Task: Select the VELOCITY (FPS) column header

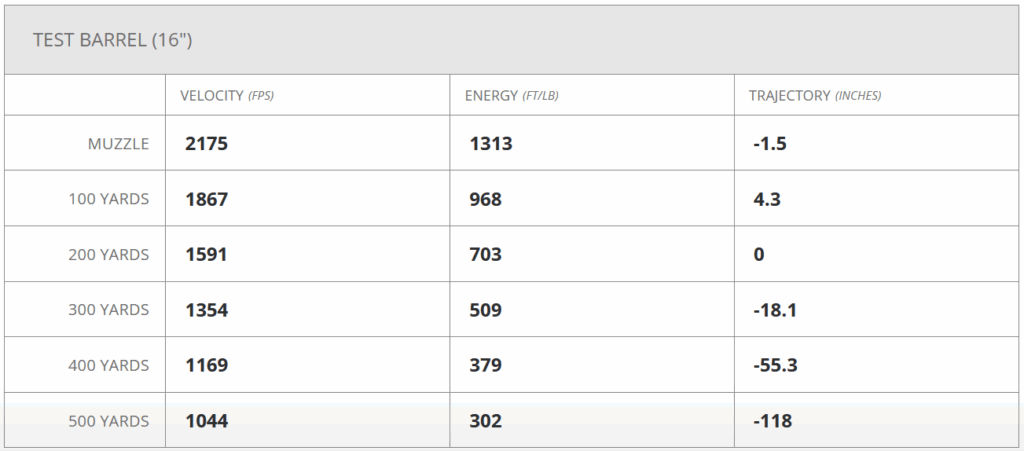Action: (x=227, y=96)
